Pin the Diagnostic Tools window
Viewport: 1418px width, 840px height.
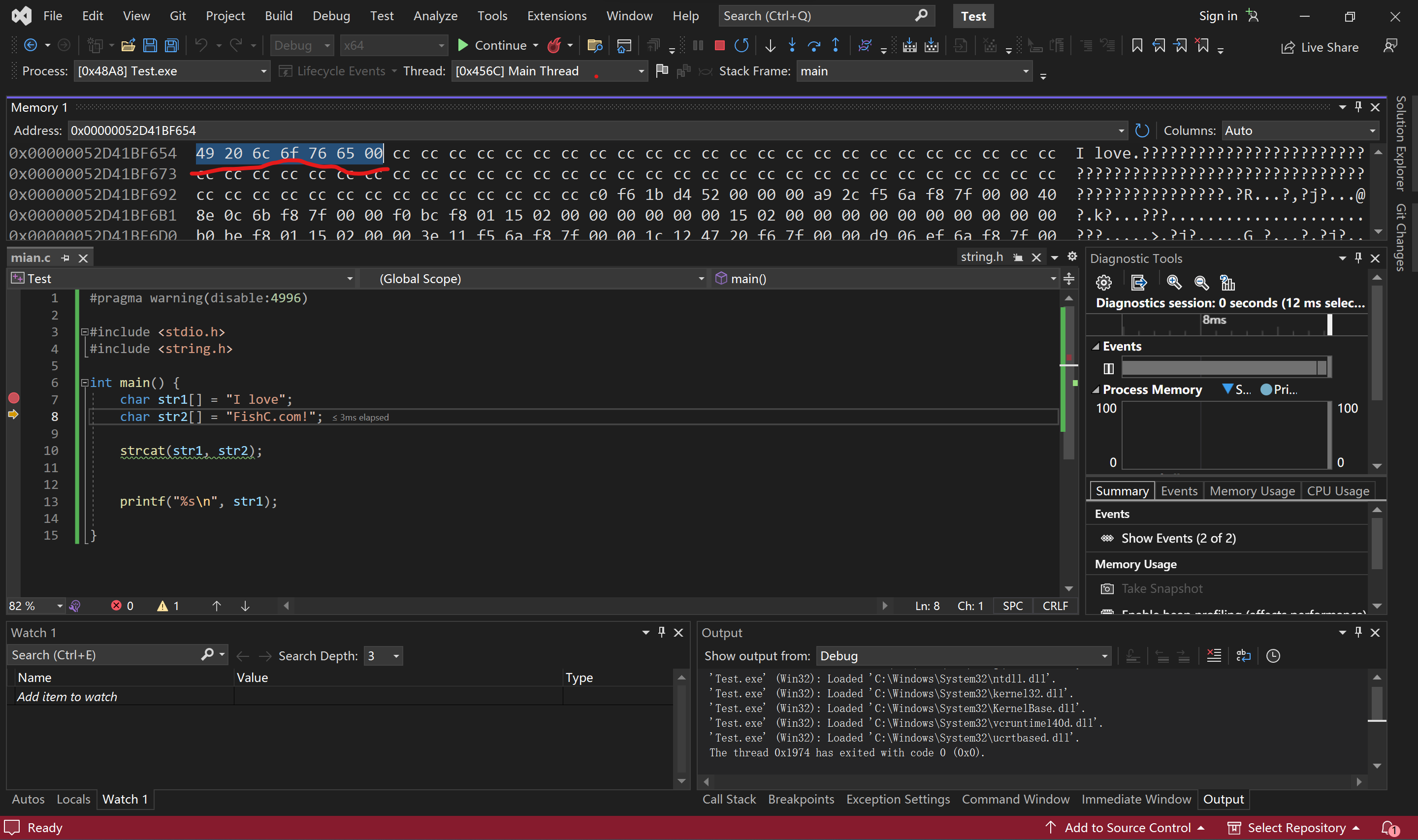pos(1358,258)
